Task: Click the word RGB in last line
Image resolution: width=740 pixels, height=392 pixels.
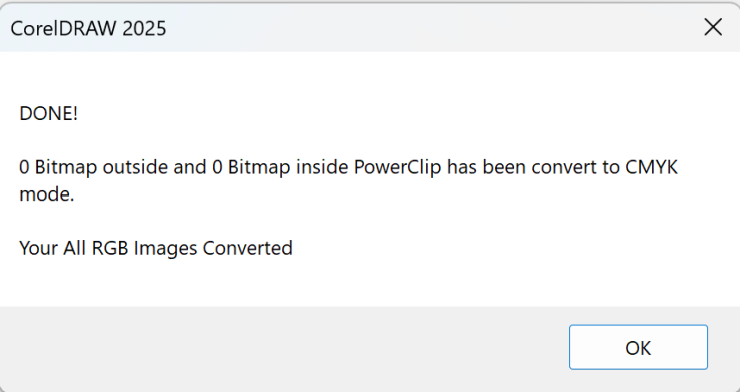Action: click(x=109, y=248)
